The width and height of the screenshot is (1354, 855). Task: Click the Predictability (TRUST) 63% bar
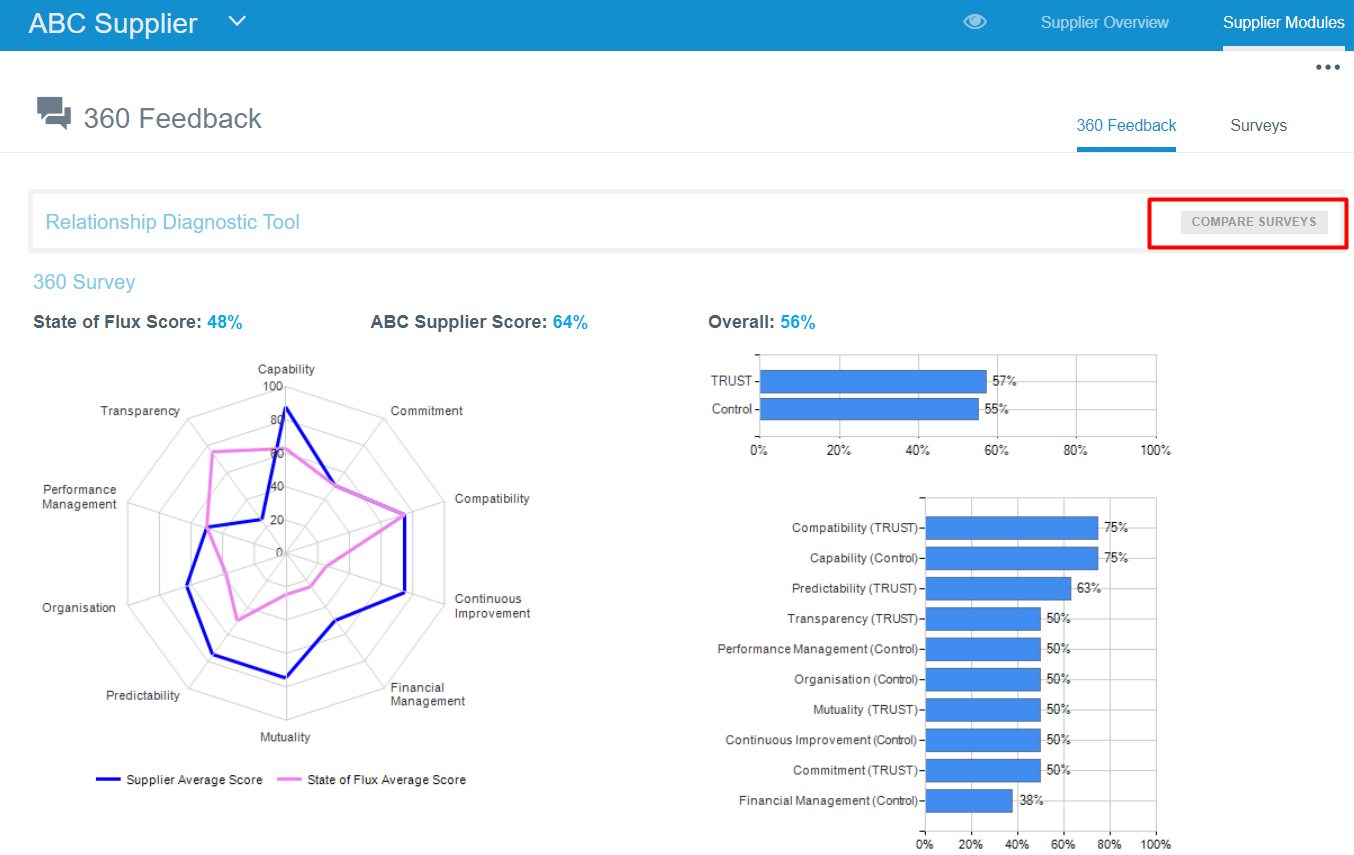pos(998,588)
